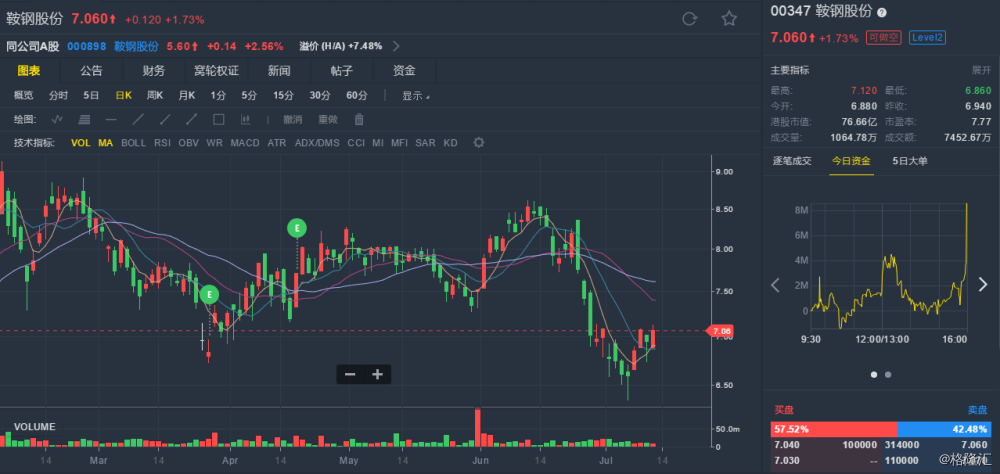This screenshot has height=474, width=1000.
Task: Switch to 5日 five-day view
Action: tap(91, 96)
